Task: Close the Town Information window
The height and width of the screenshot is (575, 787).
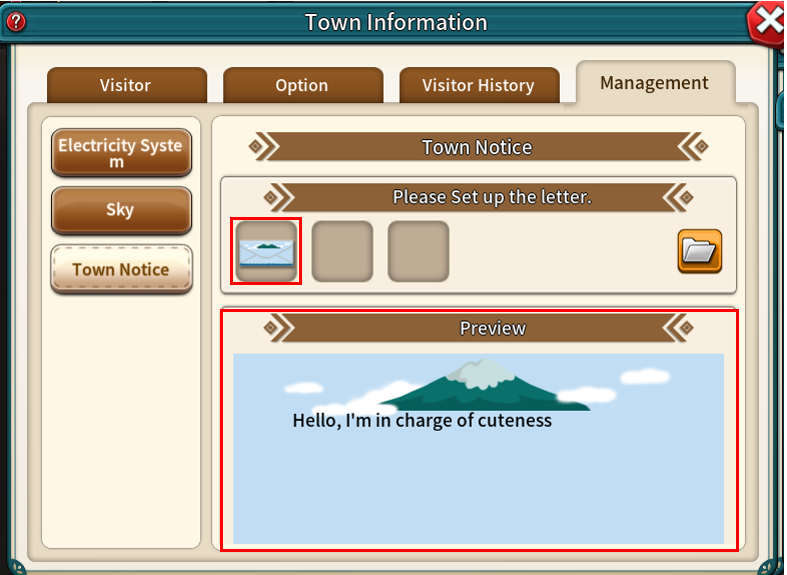Action: (767, 22)
